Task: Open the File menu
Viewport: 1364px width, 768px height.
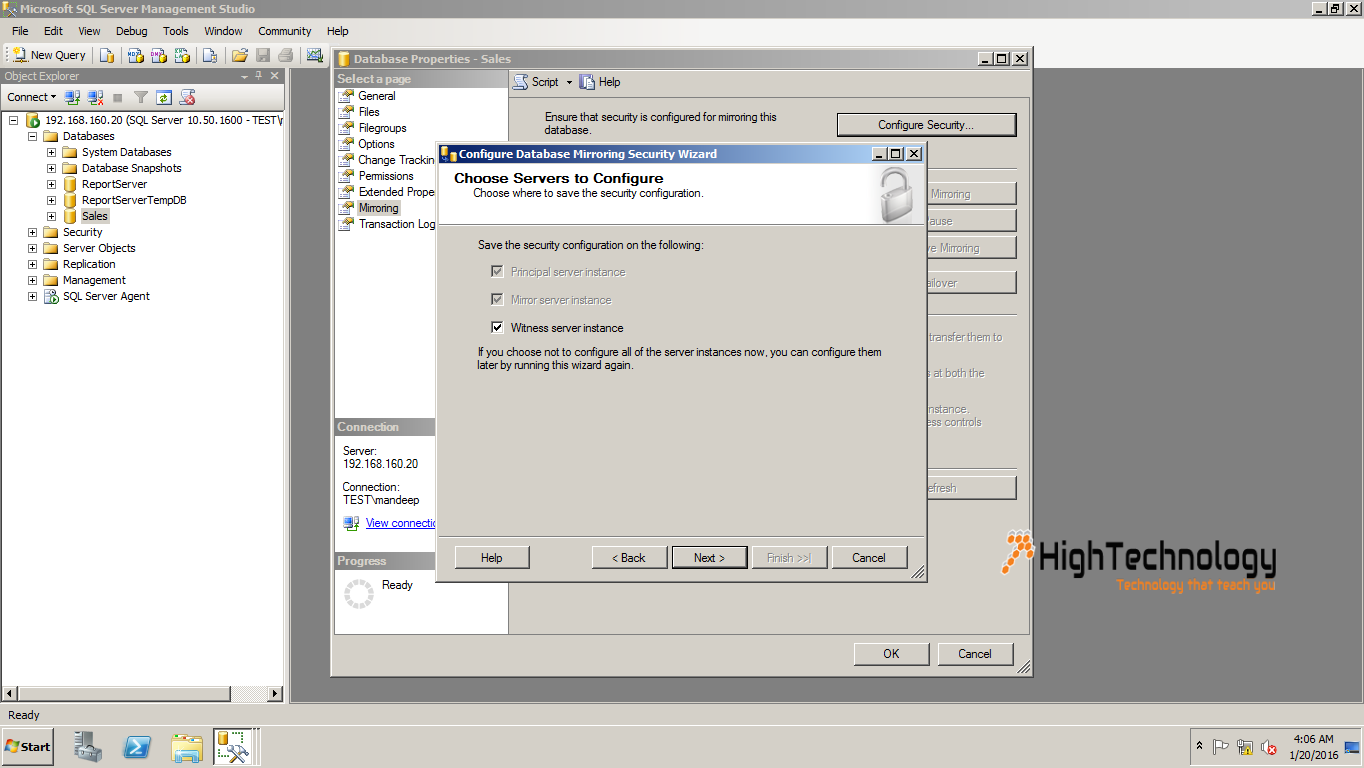Action: tap(20, 31)
